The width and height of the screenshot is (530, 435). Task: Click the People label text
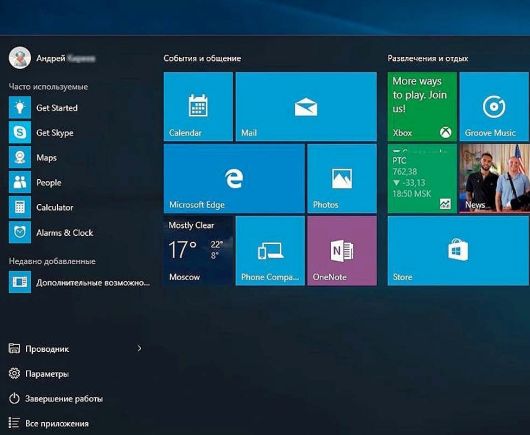pos(49,183)
